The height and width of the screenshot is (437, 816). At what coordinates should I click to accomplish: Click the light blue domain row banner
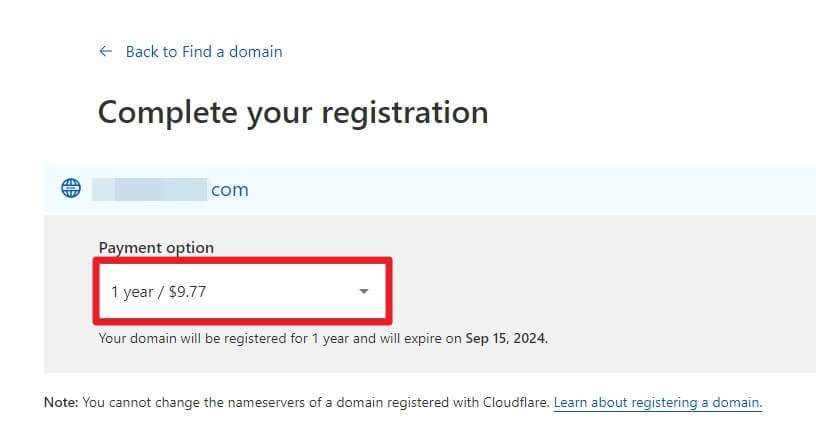pyautogui.click(x=430, y=188)
